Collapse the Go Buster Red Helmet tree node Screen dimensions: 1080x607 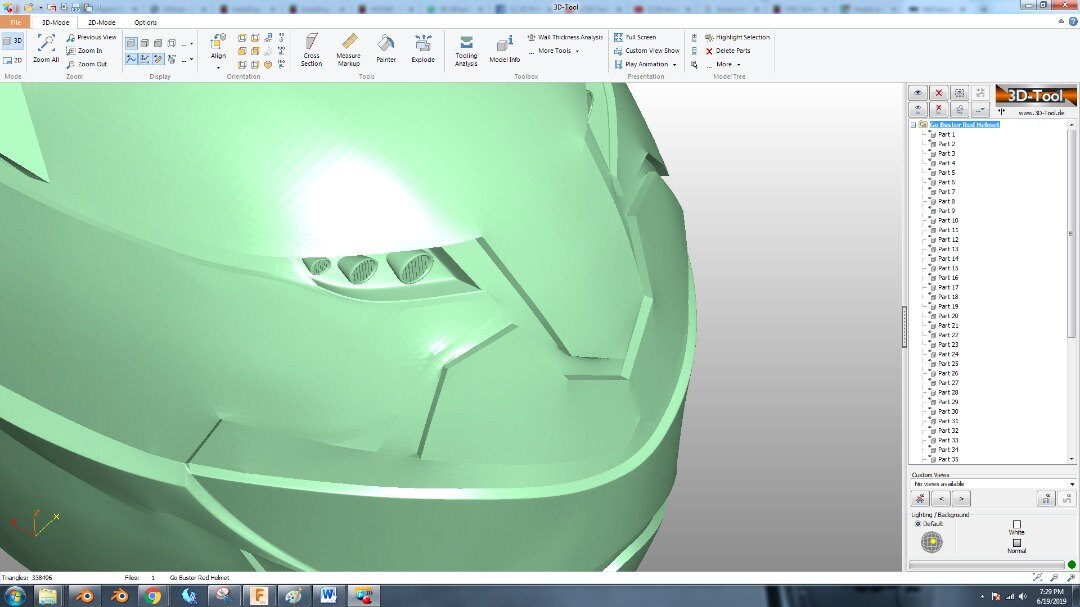tap(913, 125)
